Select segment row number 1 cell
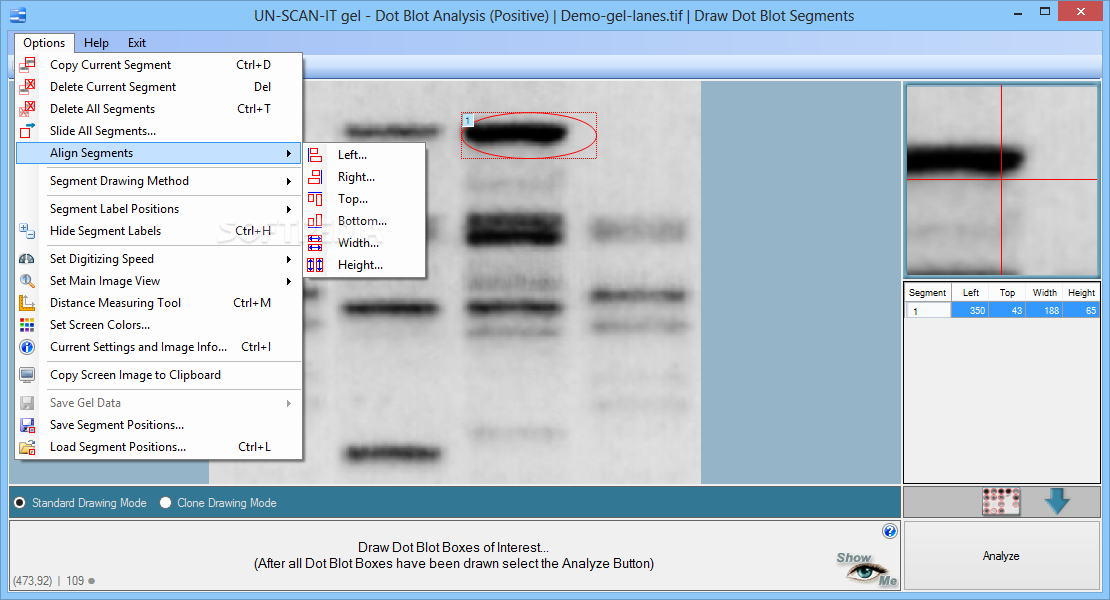The height and width of the screenshot is (600, 1110). point(928,311)
